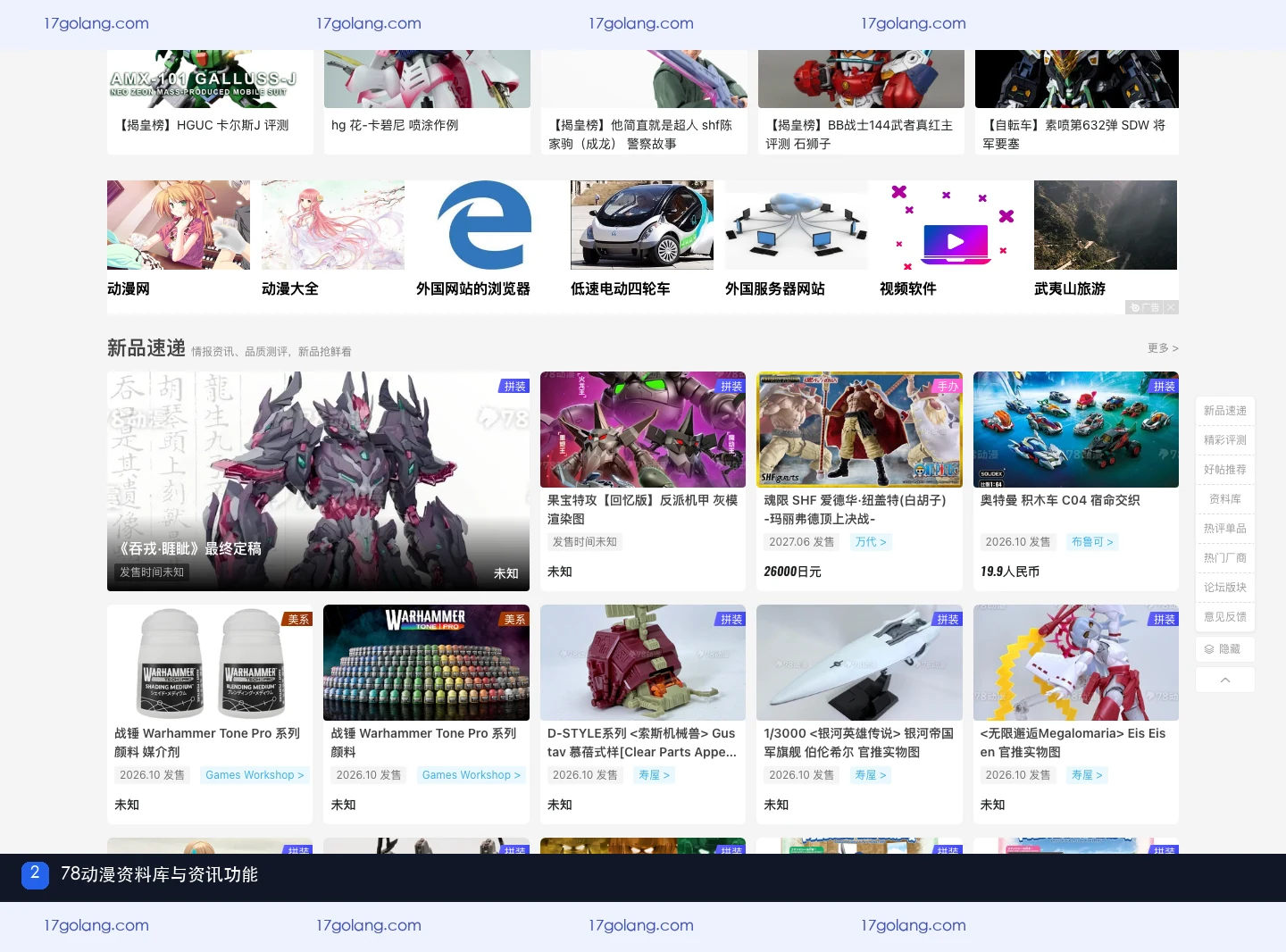Select 资料库 in the side navigation
This screenshot has height=952, width=1286.
(1224, 499)
